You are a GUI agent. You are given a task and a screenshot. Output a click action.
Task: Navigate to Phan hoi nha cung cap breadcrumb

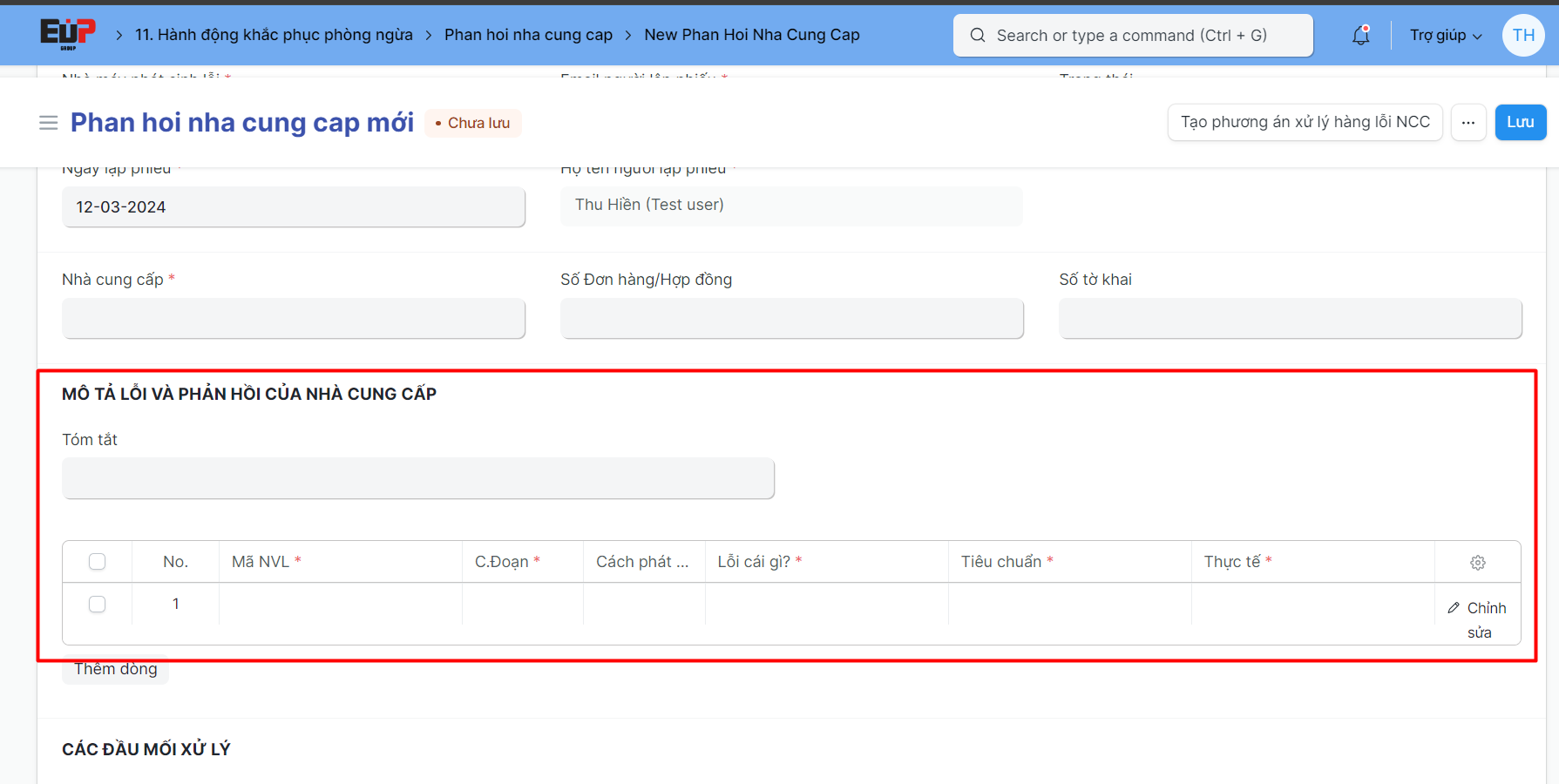tap(528, 35)
